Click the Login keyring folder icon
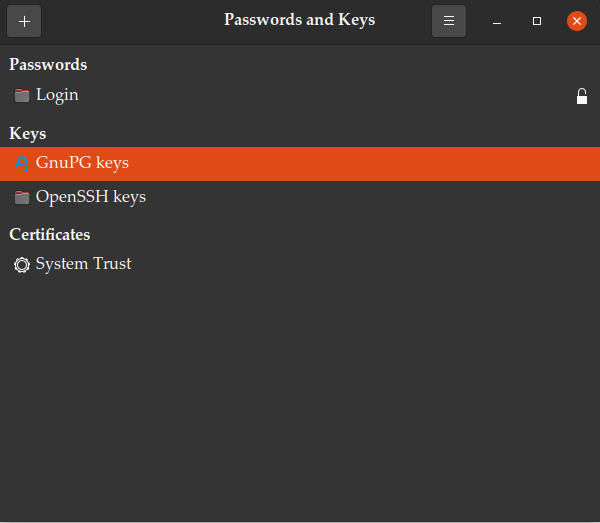 click(22, 96)
